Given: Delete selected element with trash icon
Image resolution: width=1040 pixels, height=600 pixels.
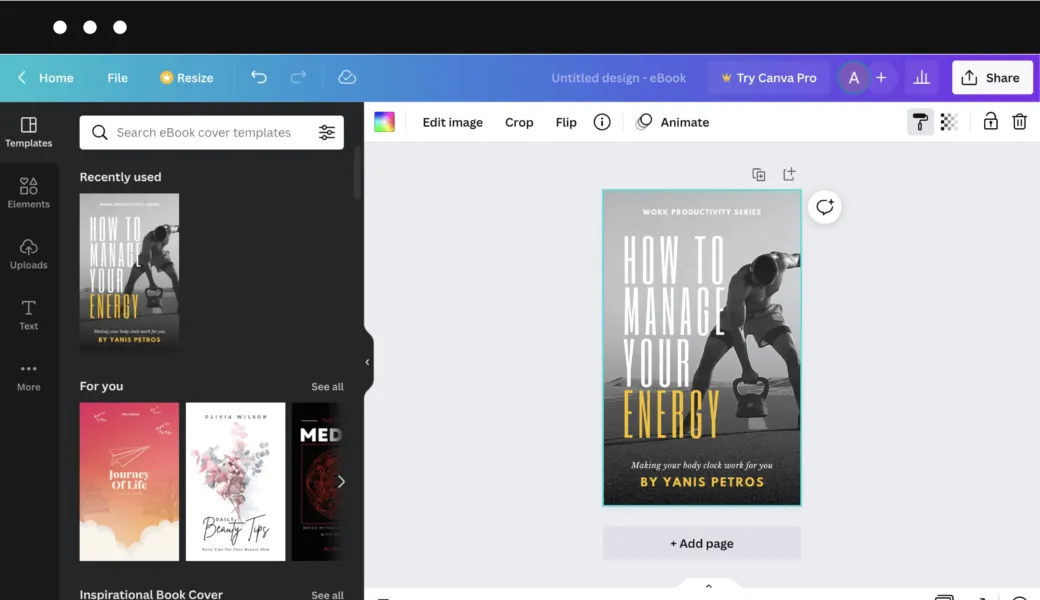Looking at the screenshot, I should coord(1019,122).
